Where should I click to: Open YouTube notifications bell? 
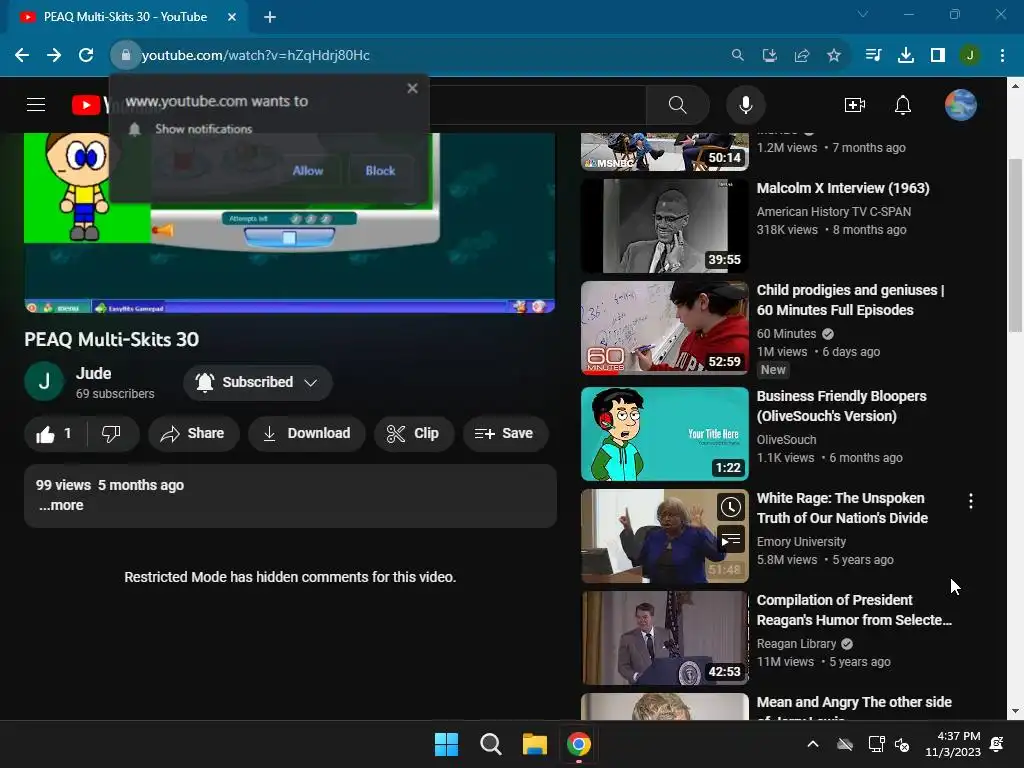[903, 104]
